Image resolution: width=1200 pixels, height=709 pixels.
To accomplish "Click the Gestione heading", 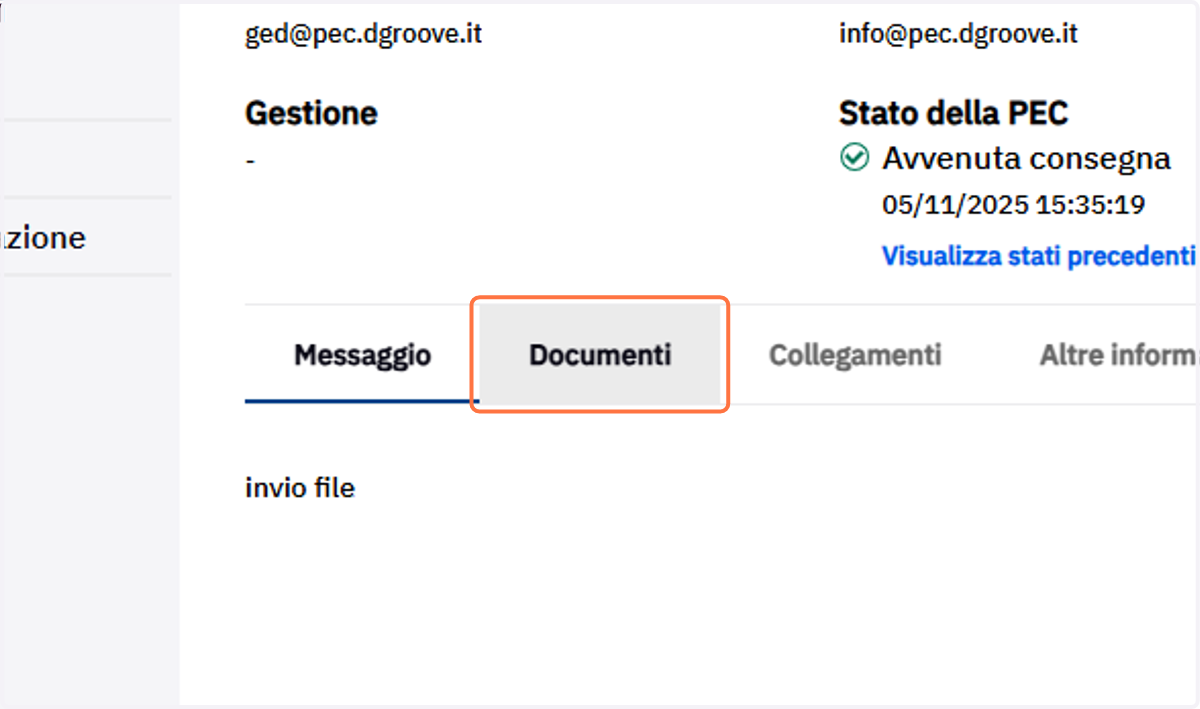I will point(311,114).
